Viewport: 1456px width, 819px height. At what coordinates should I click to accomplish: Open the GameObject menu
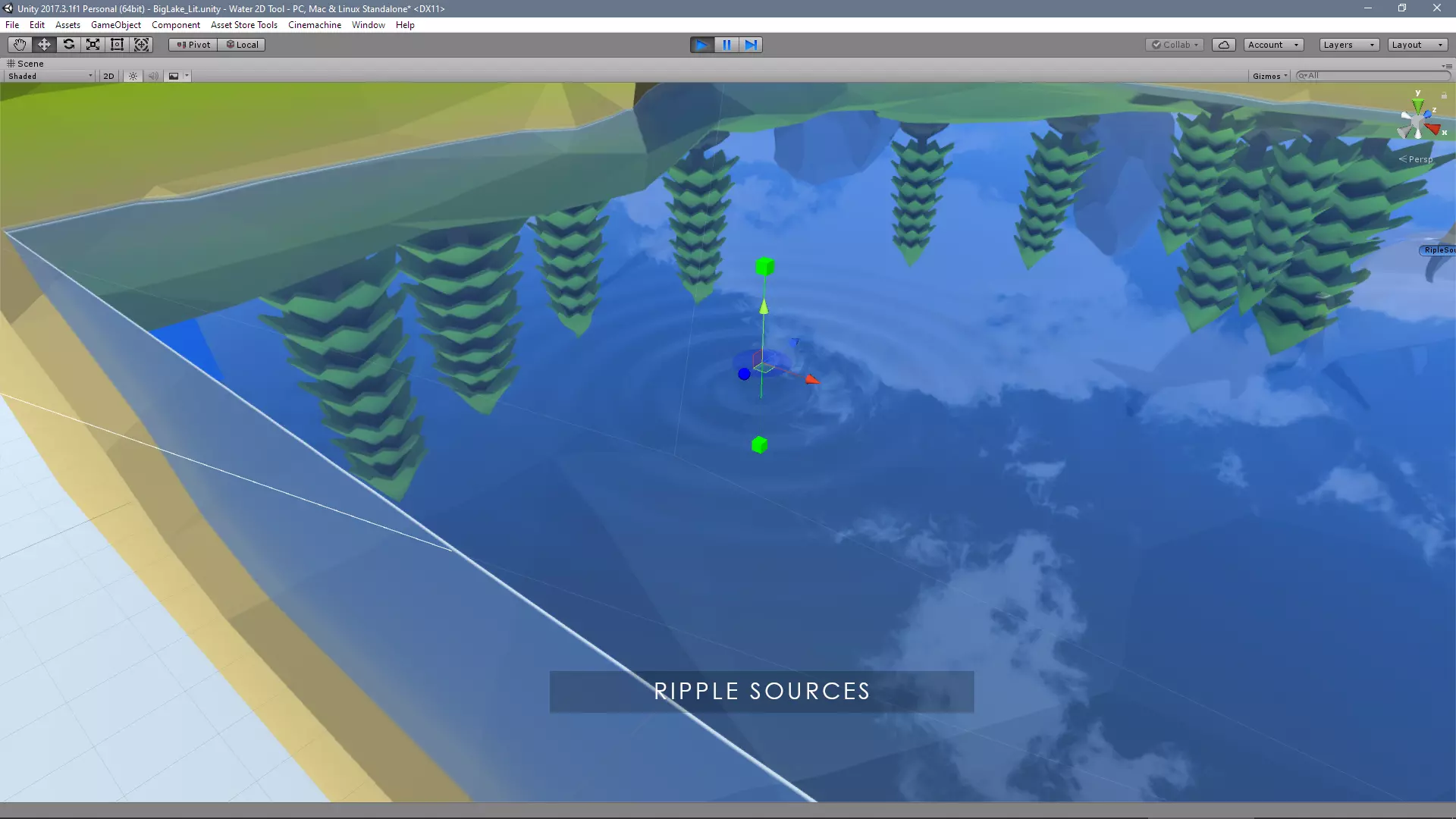[115, 25]
